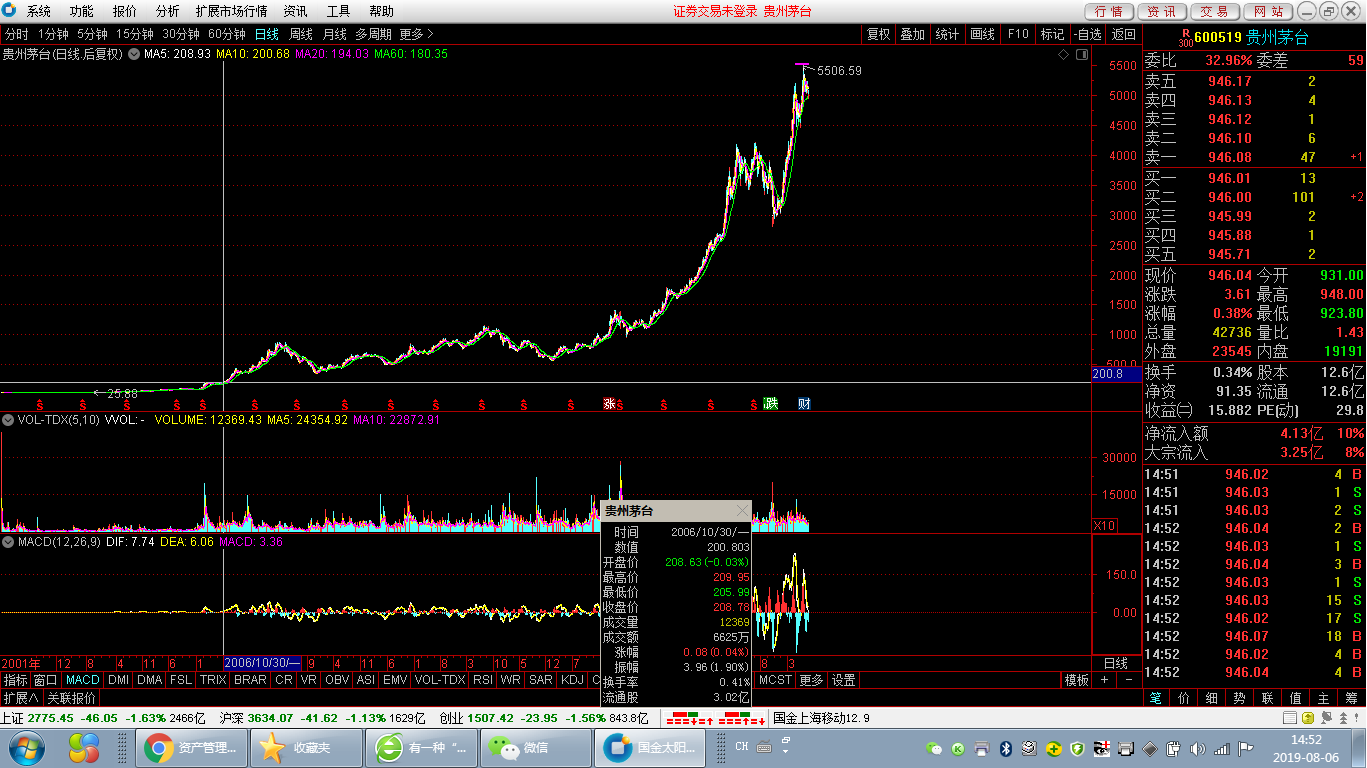The width and height of the screenshot is (1367, 768).
Task: Click the 叠加 overlay button
Action: tap(912, 34)
